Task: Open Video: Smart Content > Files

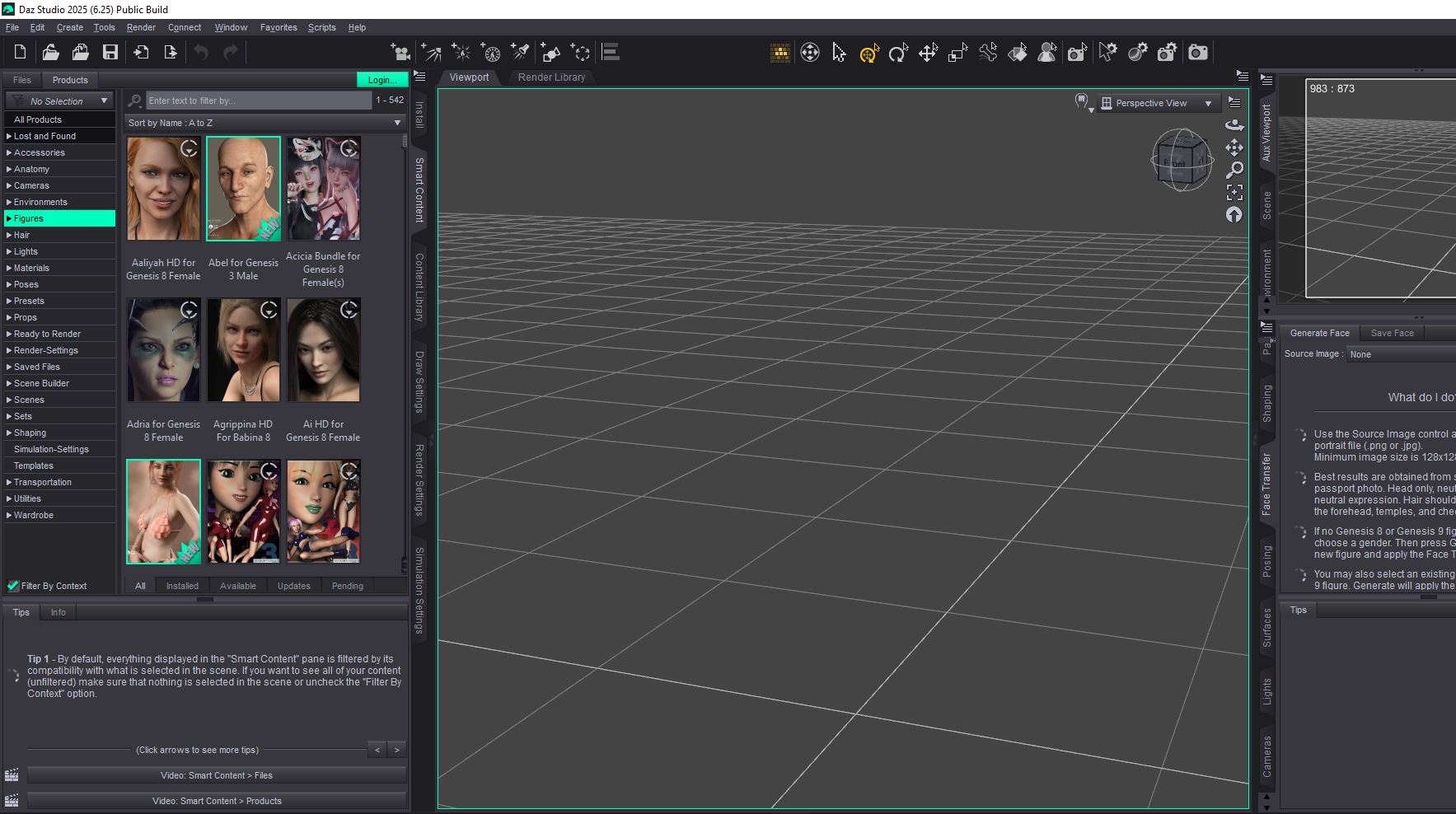Action: [216, 775]
